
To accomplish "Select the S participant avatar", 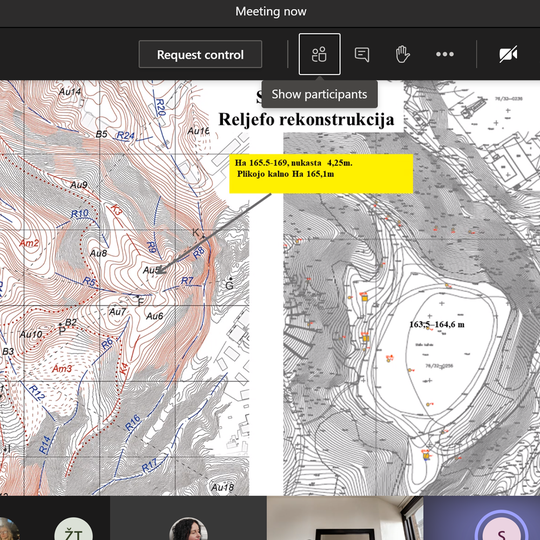I will tap(501, 529).
